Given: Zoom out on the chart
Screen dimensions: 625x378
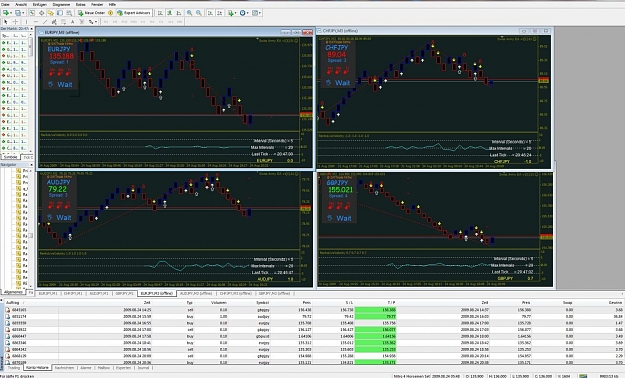Looking at the screenshot, I should (x=199, y=13).
